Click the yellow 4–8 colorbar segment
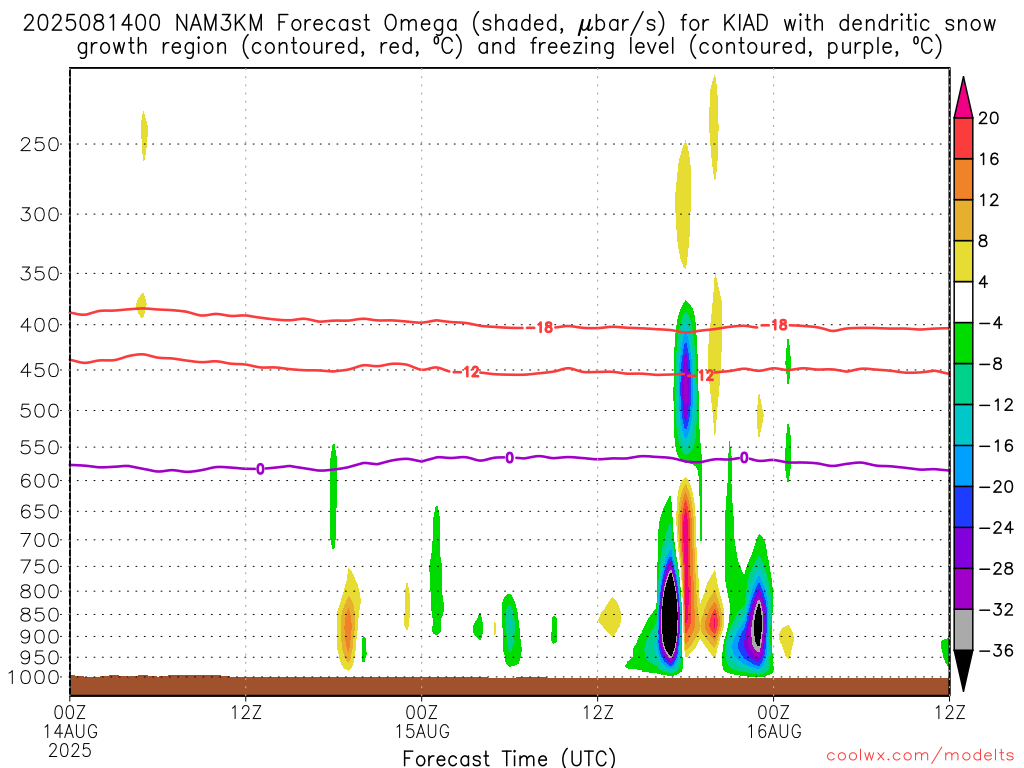The height and width of the screenshot is (768, 1024). (x=963, y=261)
